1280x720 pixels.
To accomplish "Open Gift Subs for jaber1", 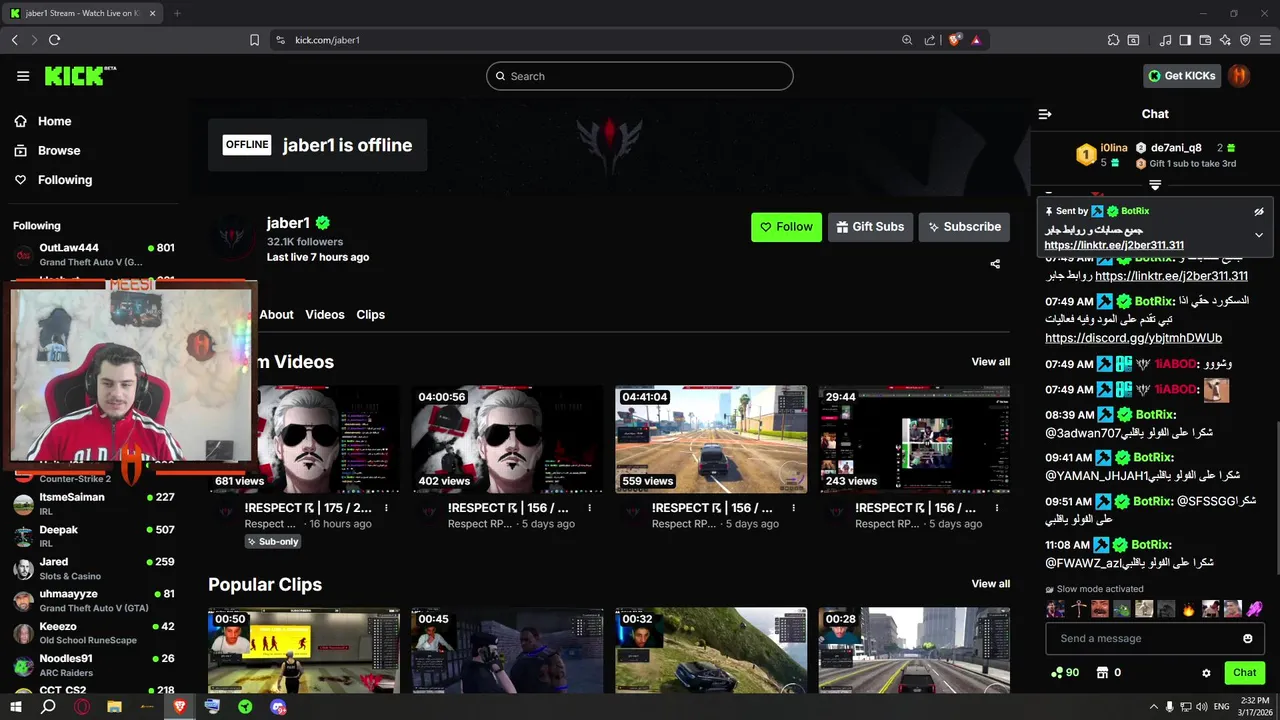I will (870, 227).
